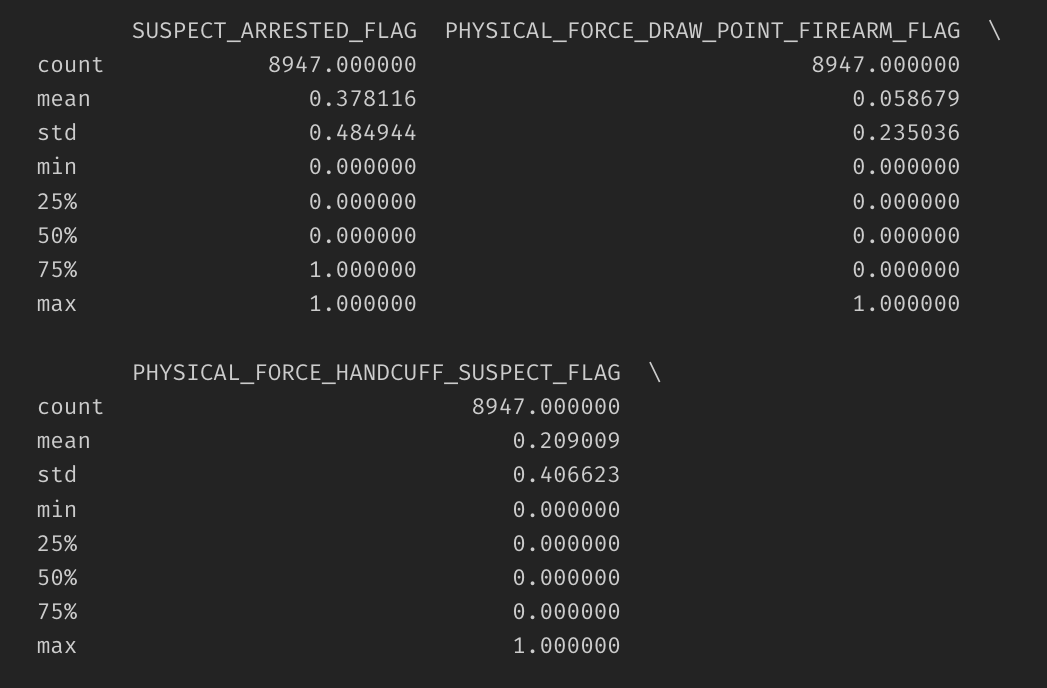Select the handcuff mean value 0.209009

click(566, 441)
